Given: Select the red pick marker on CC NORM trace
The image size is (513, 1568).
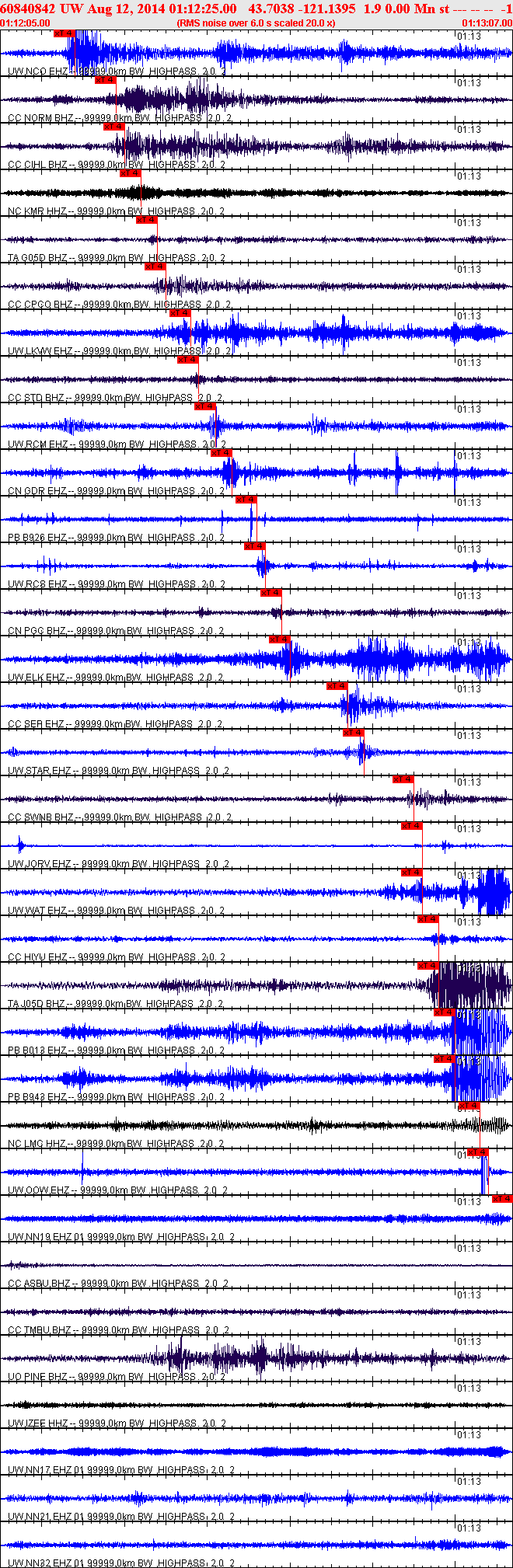Looking at the screenshot, I should (x=105, y=80).
